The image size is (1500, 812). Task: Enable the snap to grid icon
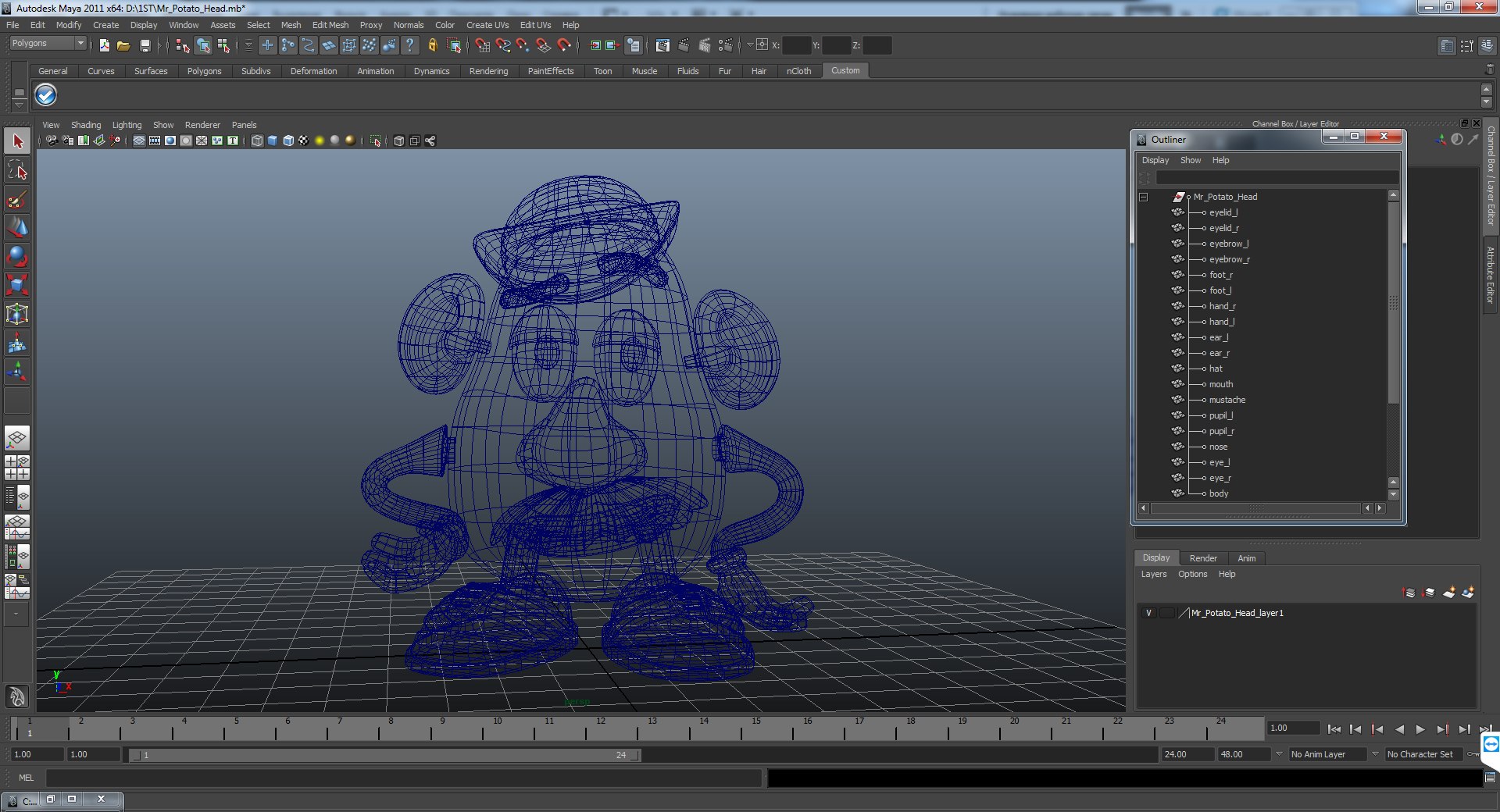tap(483, 45)
